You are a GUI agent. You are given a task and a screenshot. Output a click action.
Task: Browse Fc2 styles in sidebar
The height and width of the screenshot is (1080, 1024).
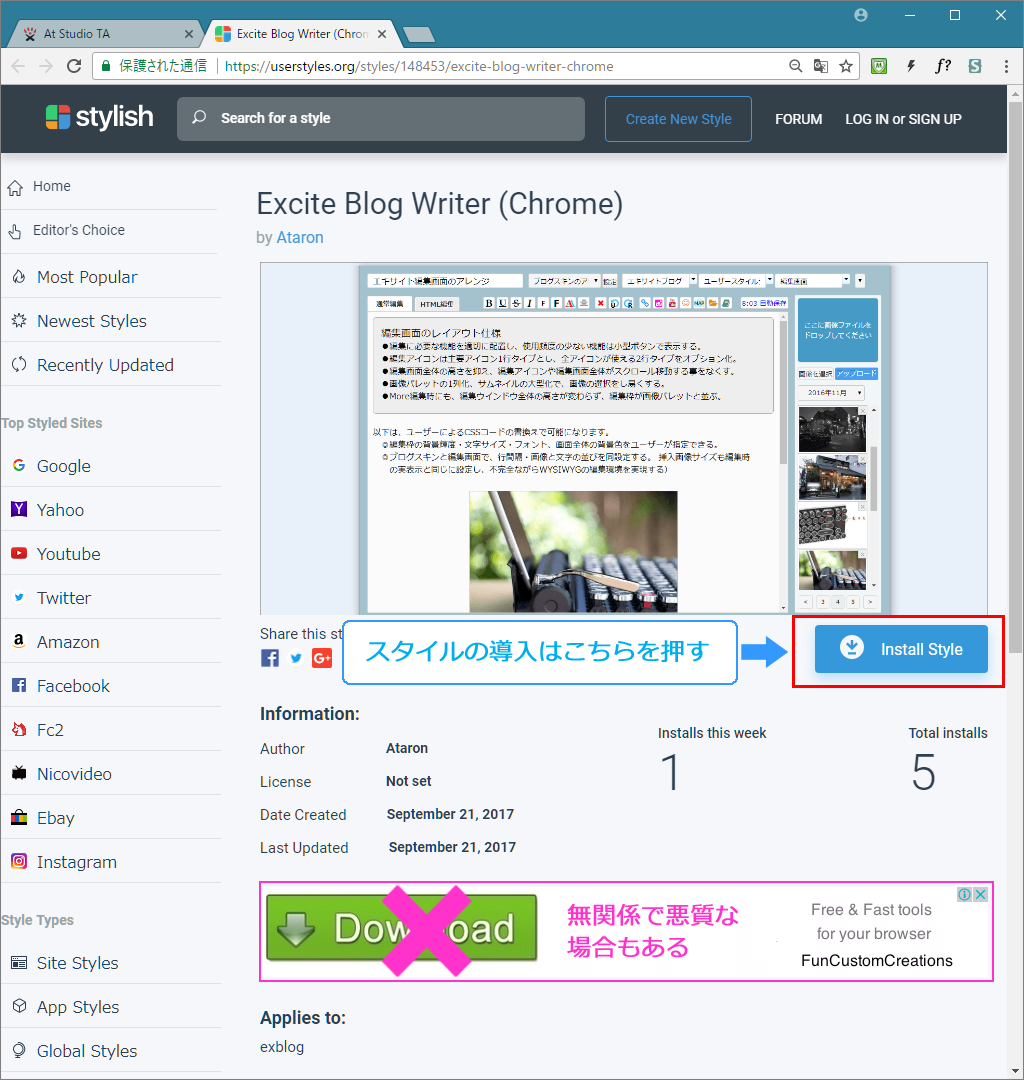(50, 730)
